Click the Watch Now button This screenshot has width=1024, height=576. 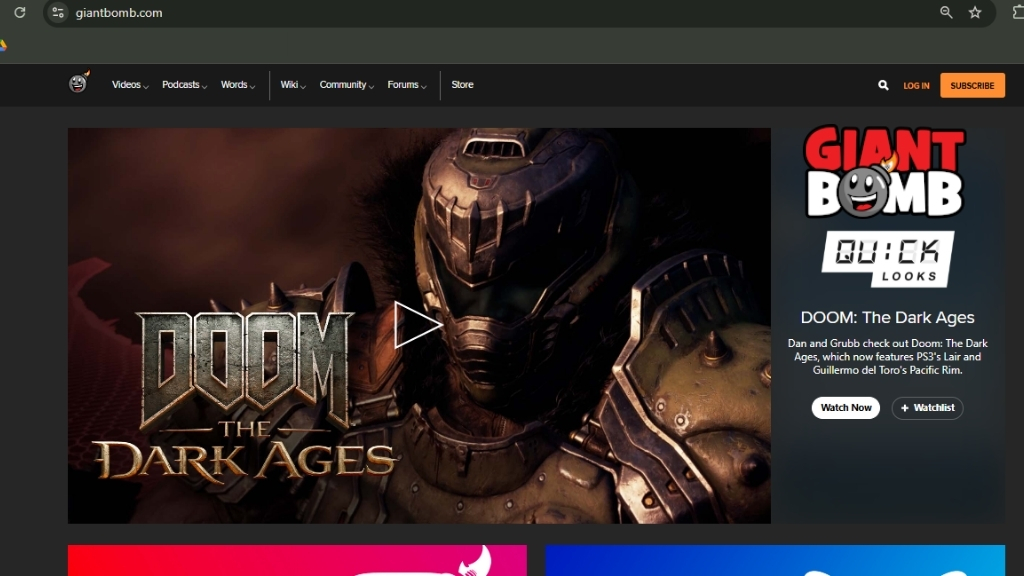[x=846, y=408]
